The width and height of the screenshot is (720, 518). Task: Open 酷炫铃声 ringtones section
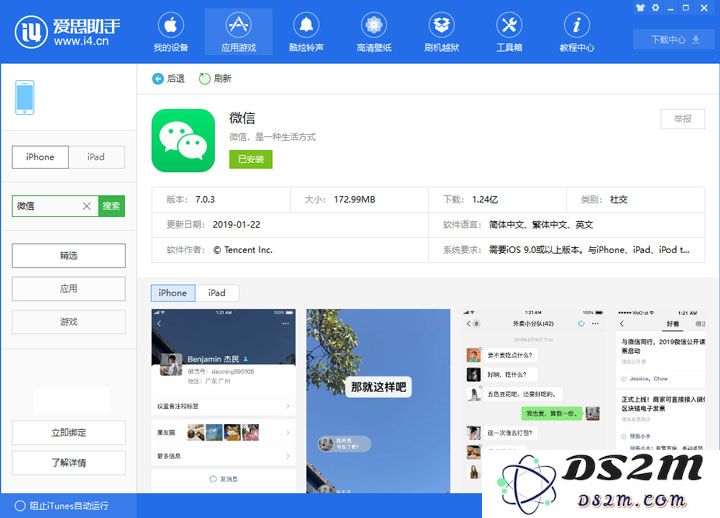tap(306, 32)
